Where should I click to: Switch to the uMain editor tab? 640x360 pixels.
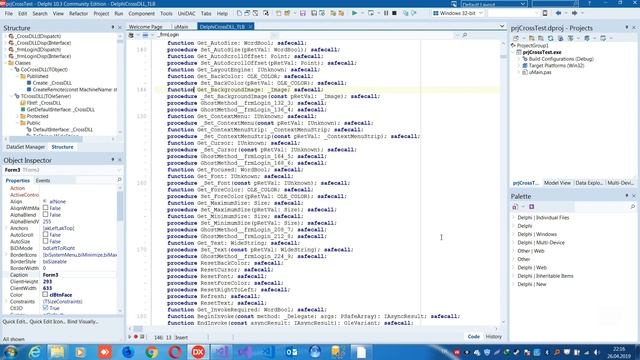(x=181, y=27)
